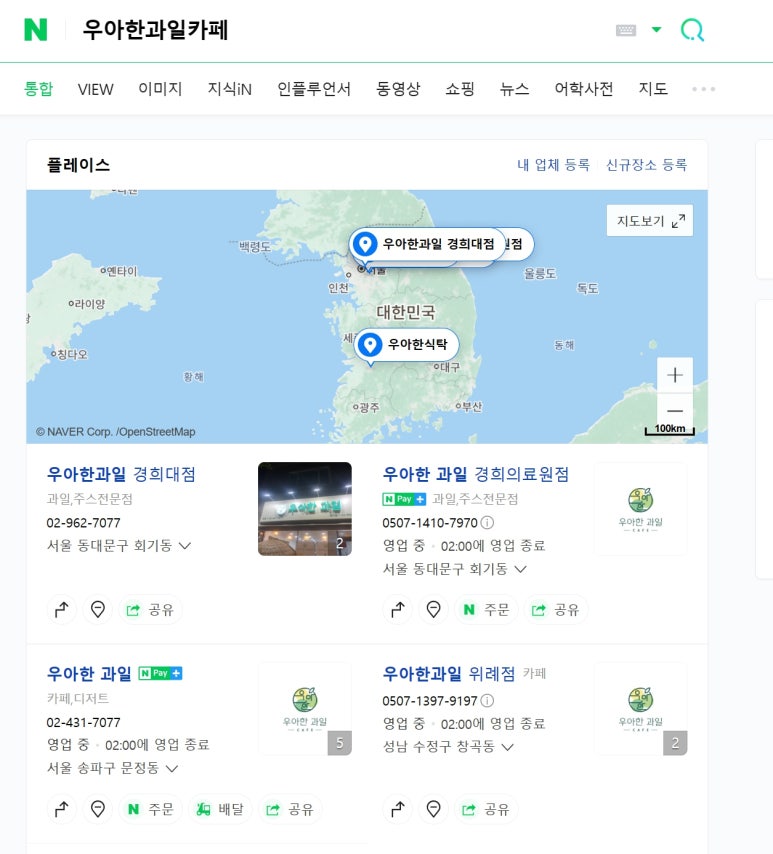
Task: Click the N Pay badge on 경희의료원점
Action: [404, 499]
